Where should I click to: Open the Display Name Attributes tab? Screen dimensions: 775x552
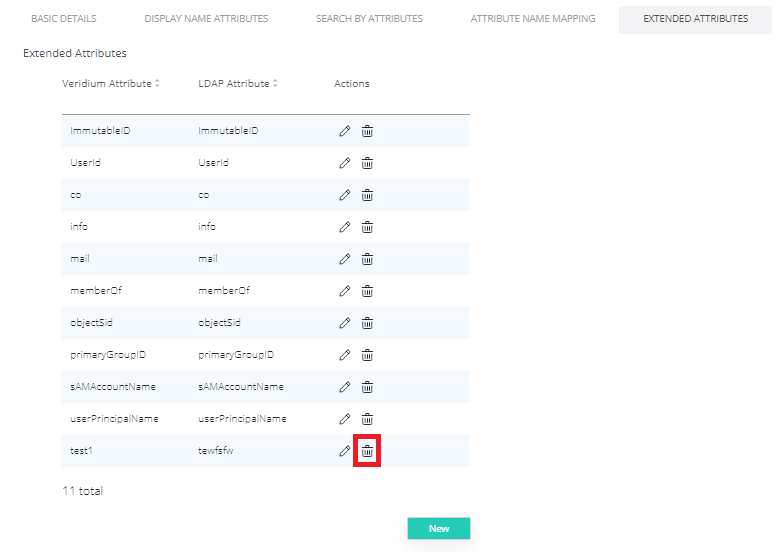(x=206, y=19)
